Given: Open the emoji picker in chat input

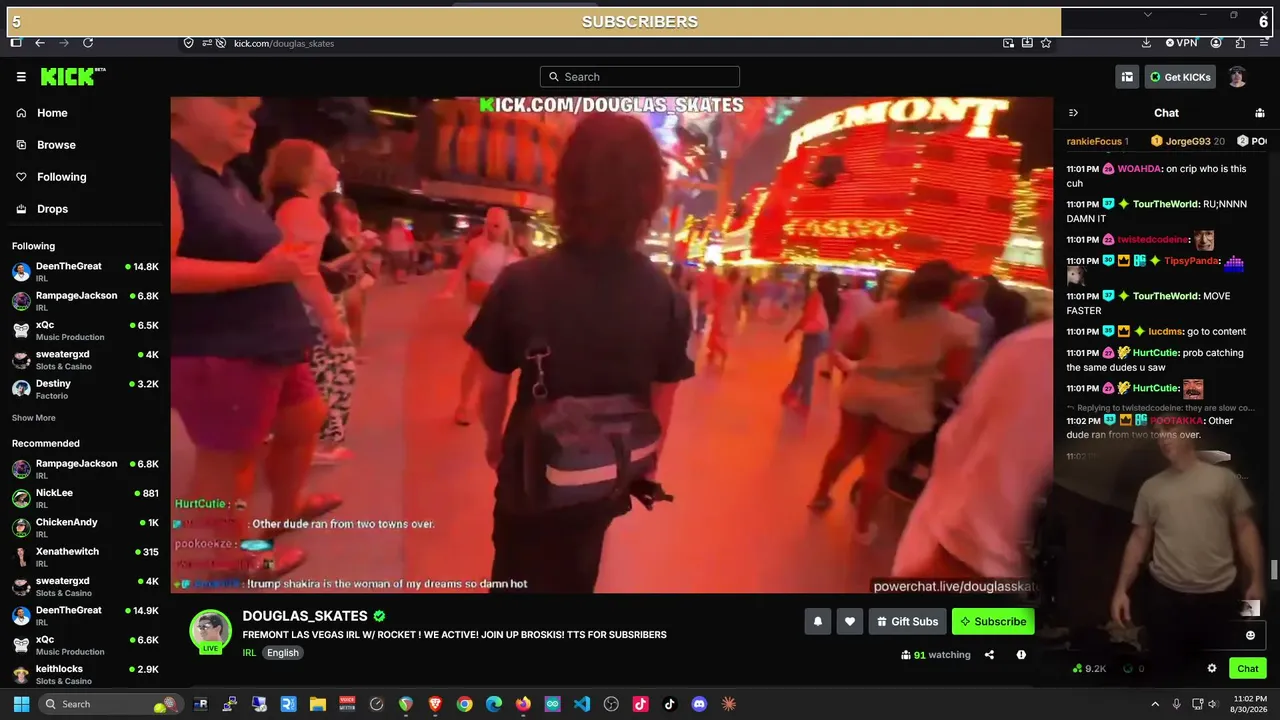Looking at the screenshot, I should click(x=1250, y=635).
